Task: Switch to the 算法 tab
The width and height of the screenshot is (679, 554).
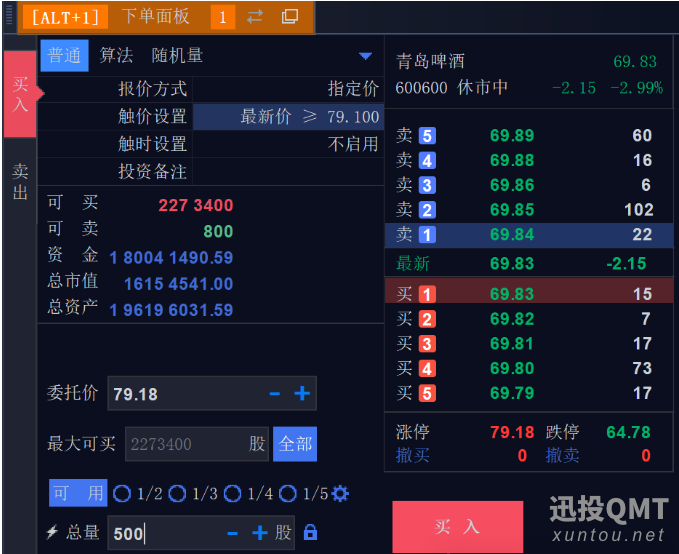Action: (x=116, y=55)
